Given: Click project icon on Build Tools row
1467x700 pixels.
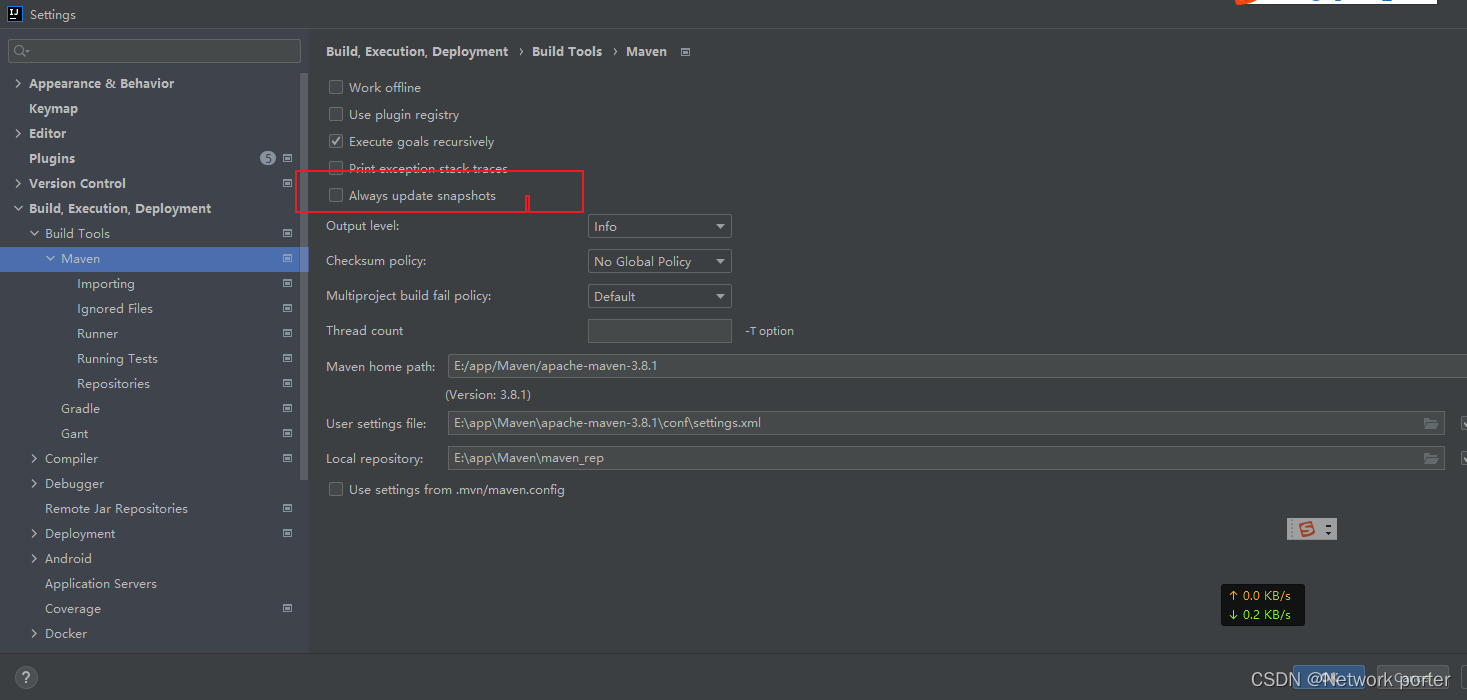Looking at the screenshot, I should pyautogui.click(x=288, y=233).
